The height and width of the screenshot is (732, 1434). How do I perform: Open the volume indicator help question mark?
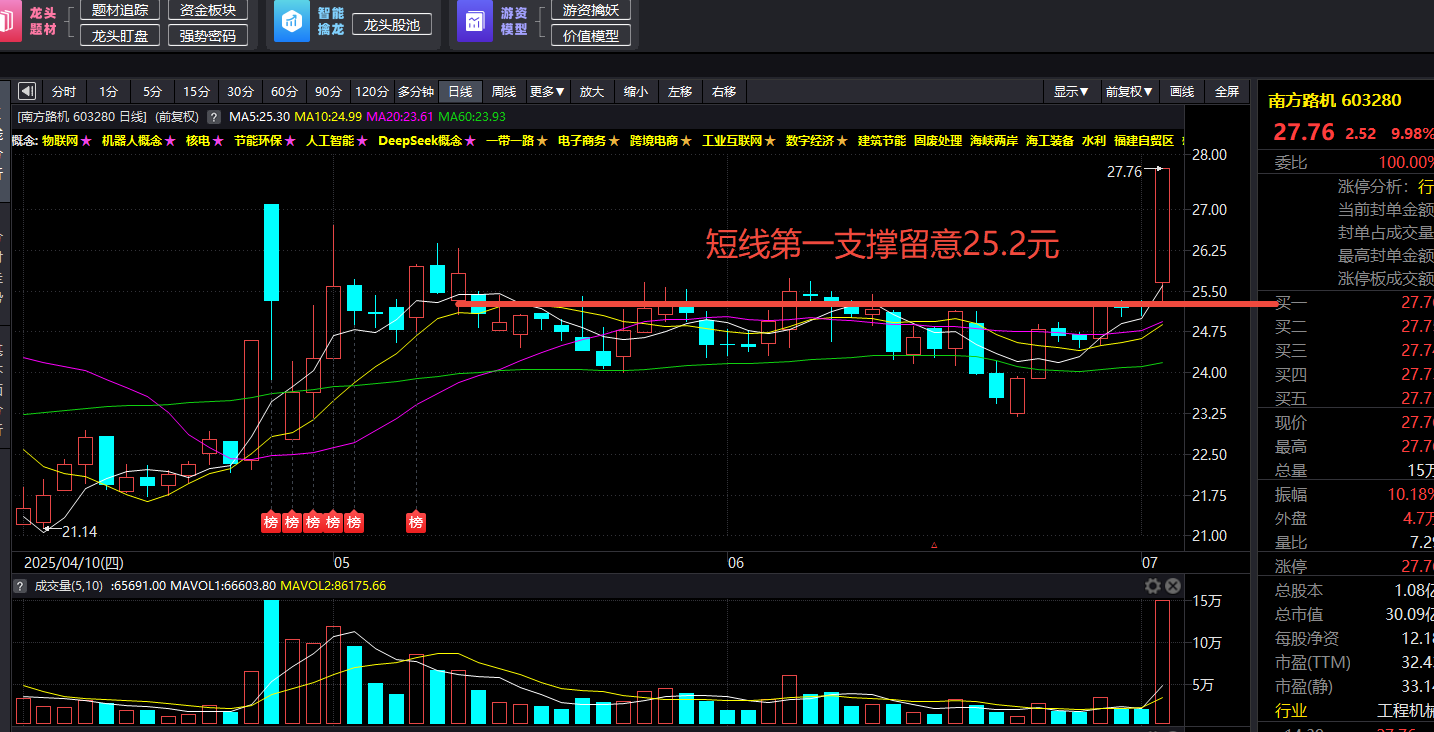tap(20, 586)
